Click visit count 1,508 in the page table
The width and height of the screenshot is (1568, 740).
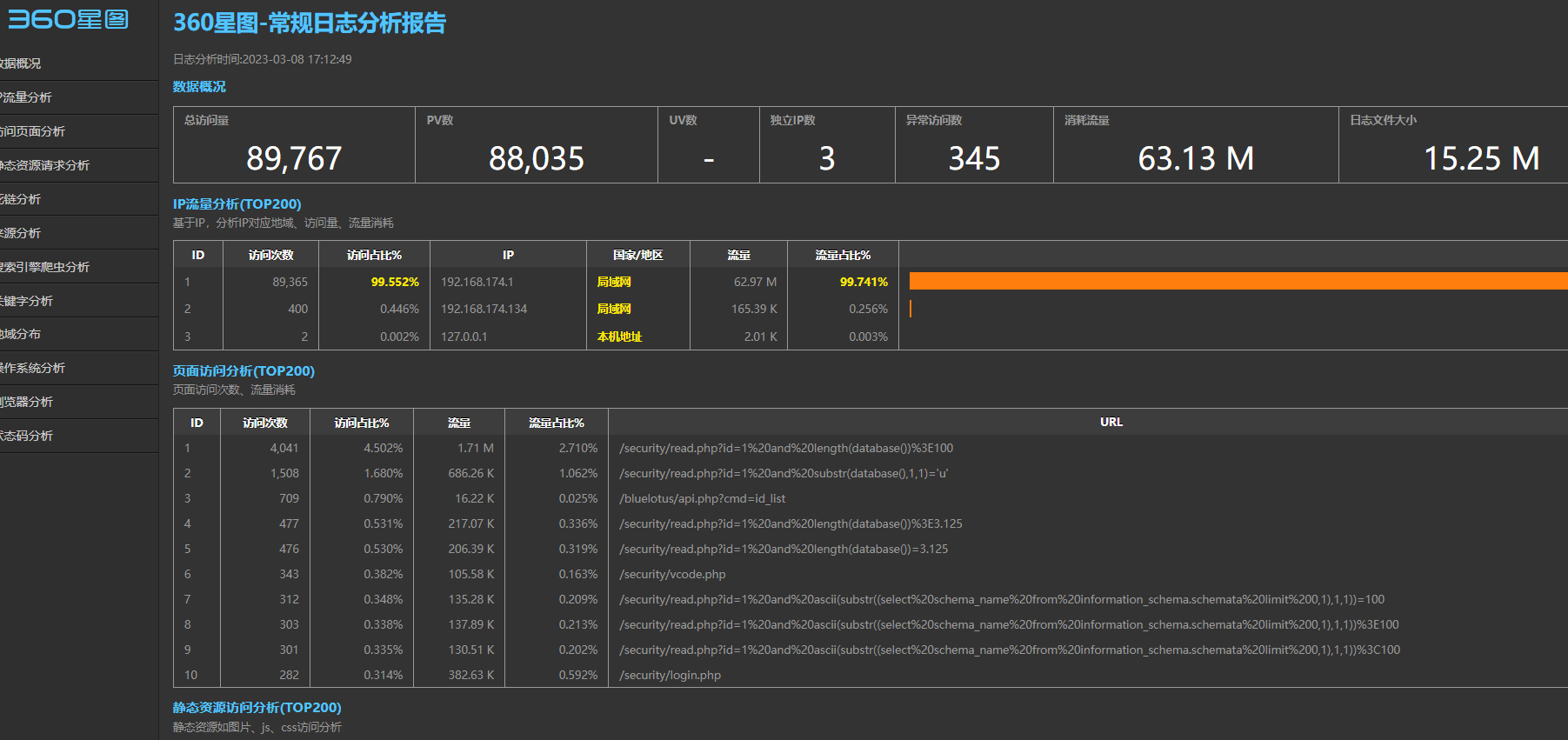284,473
